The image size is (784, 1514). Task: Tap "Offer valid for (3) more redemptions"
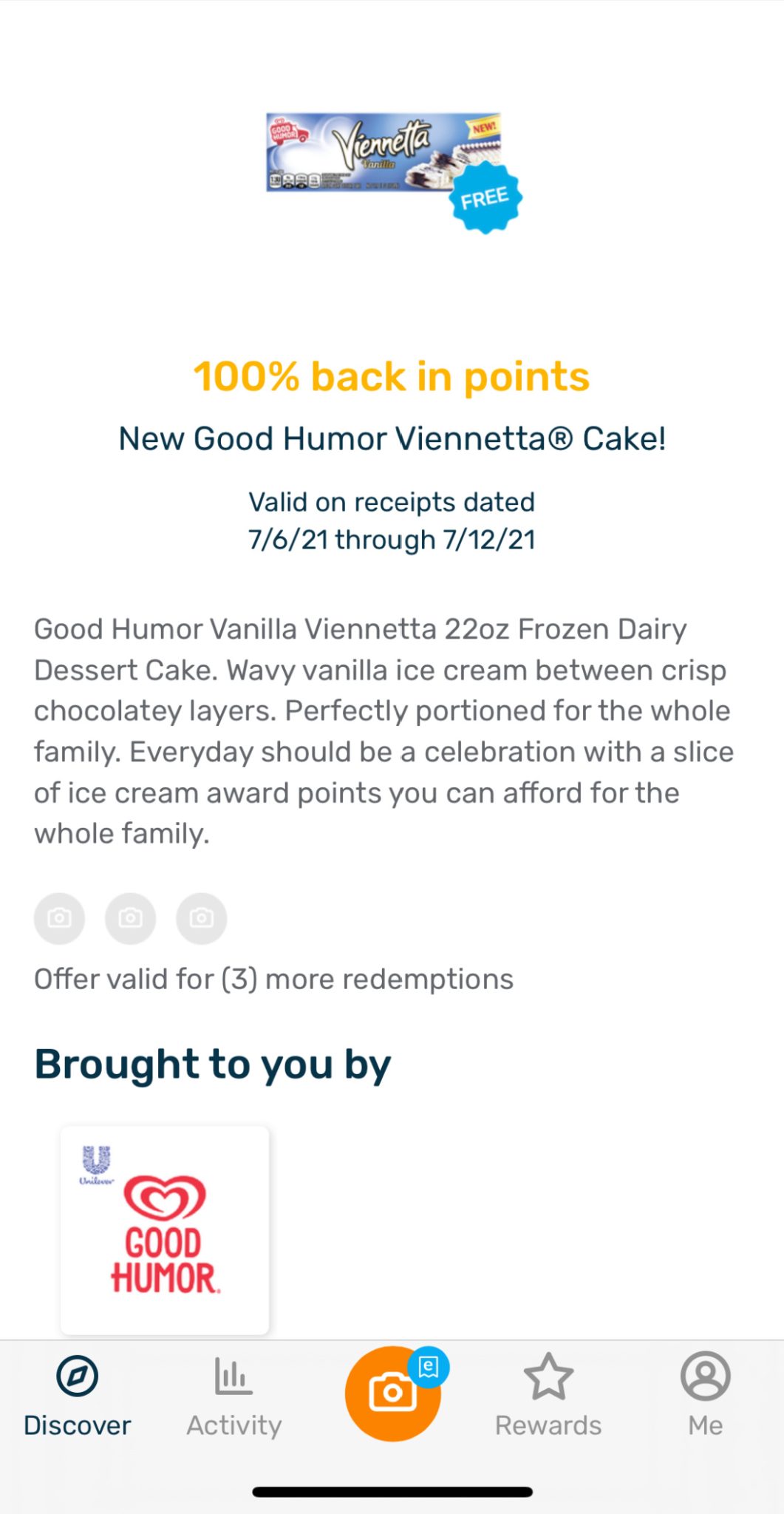tap(273, 980)
